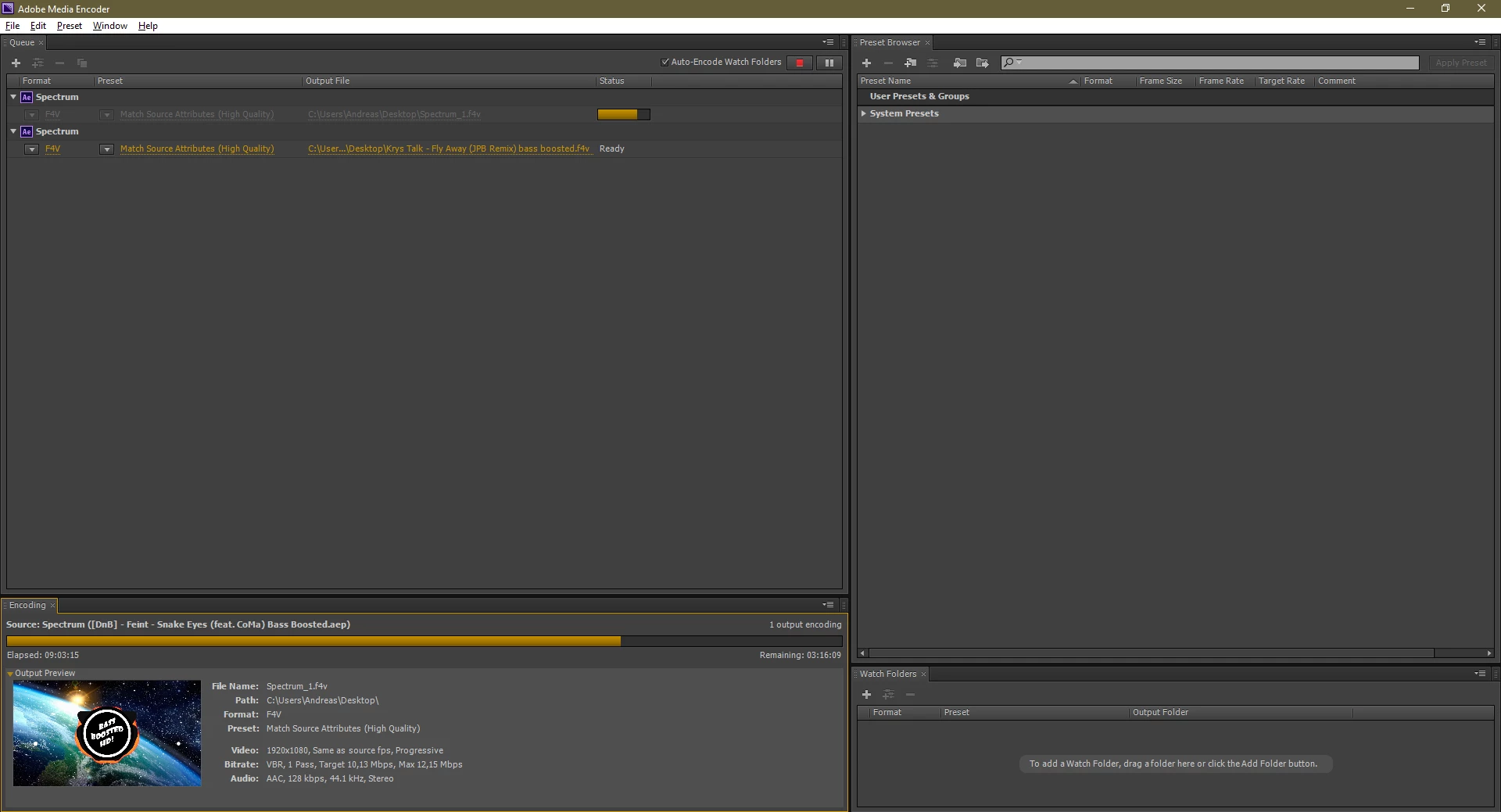1501x812 pixels.
Task: Close the Queue panel tab
Action: point(41,43)
